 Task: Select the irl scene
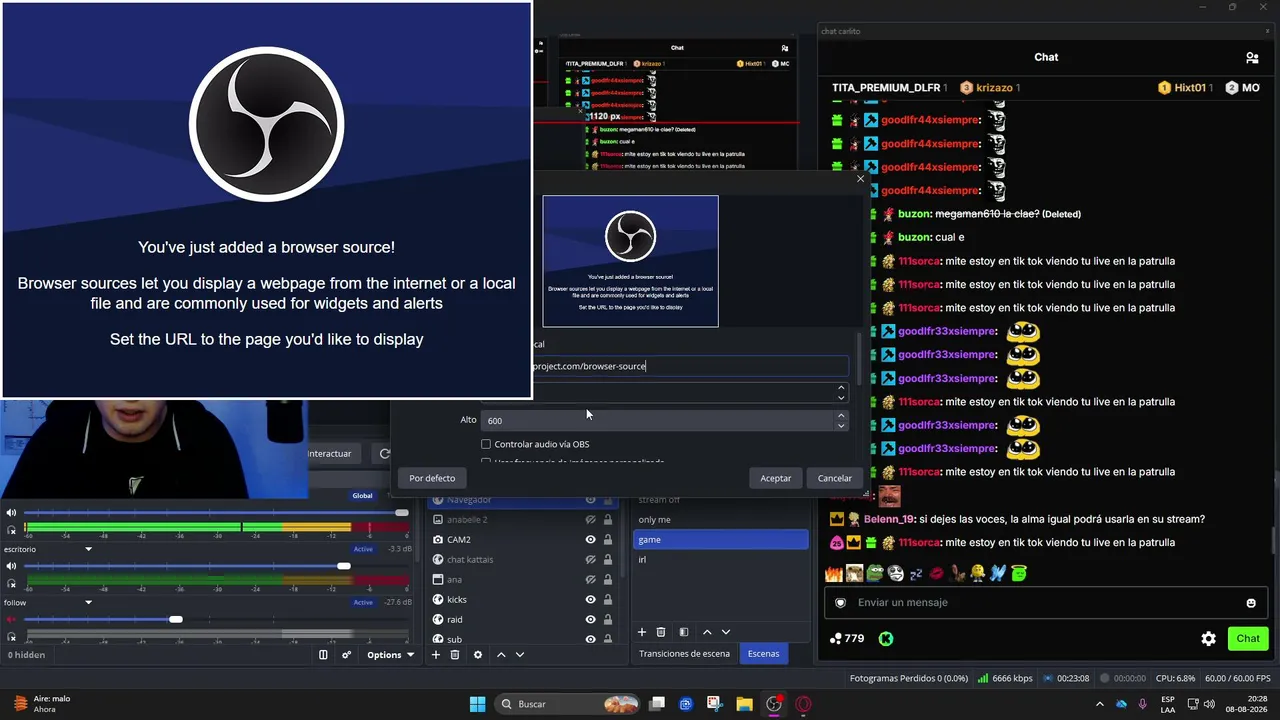tap(720, 560)
